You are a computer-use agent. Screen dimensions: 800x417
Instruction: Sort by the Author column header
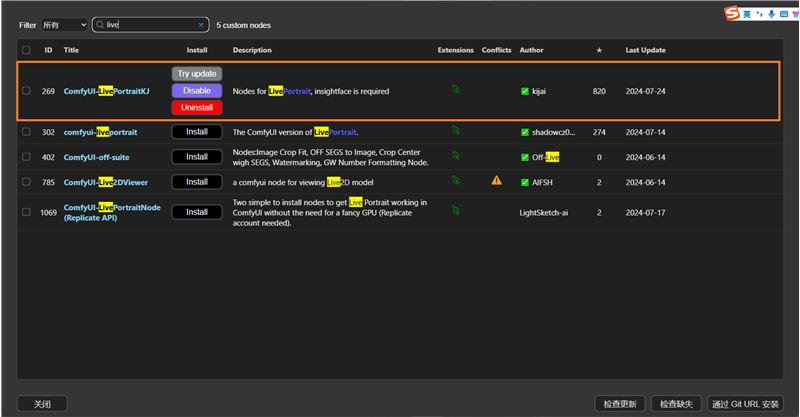(531, 50)
